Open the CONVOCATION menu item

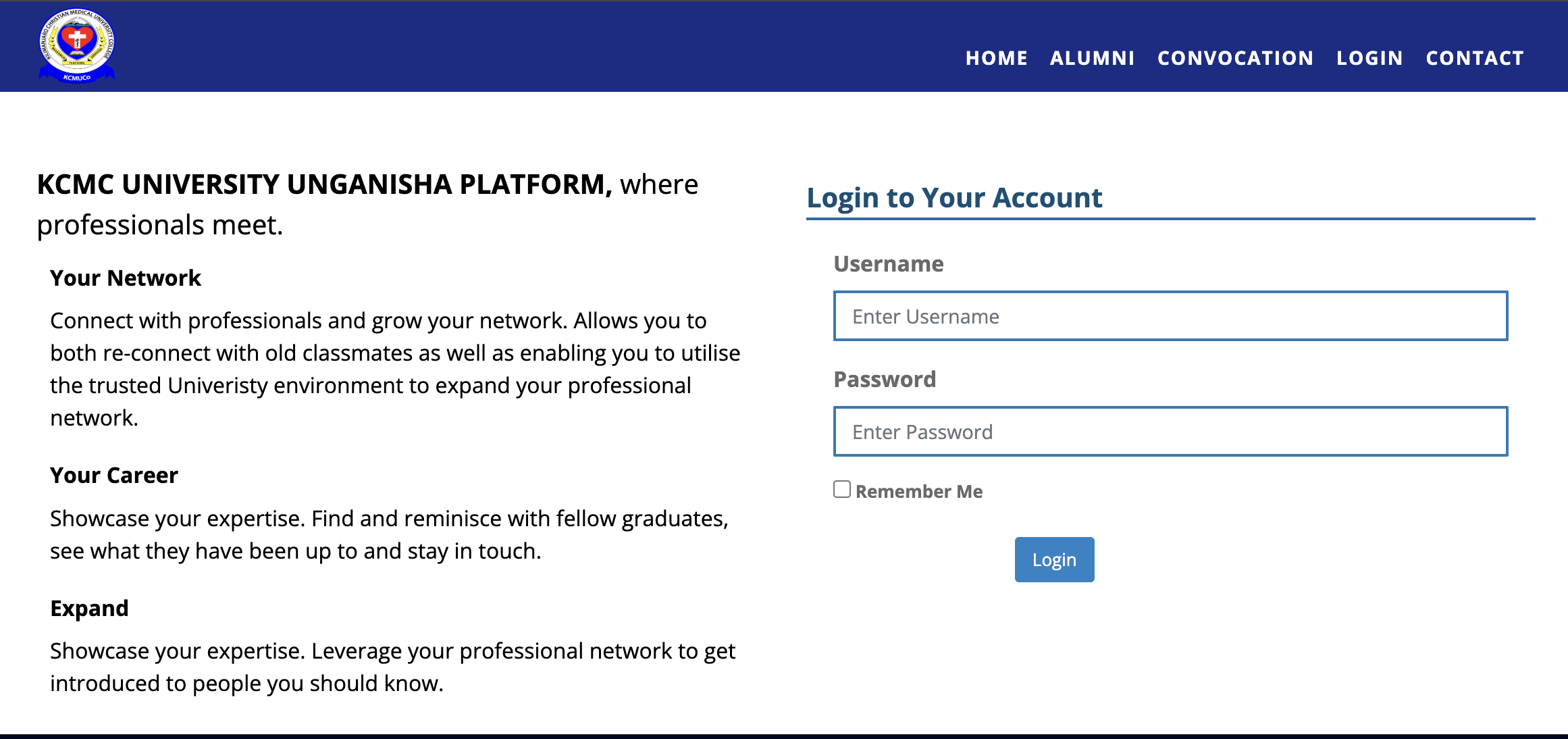pyautogui.click(x=1235, y=58)
